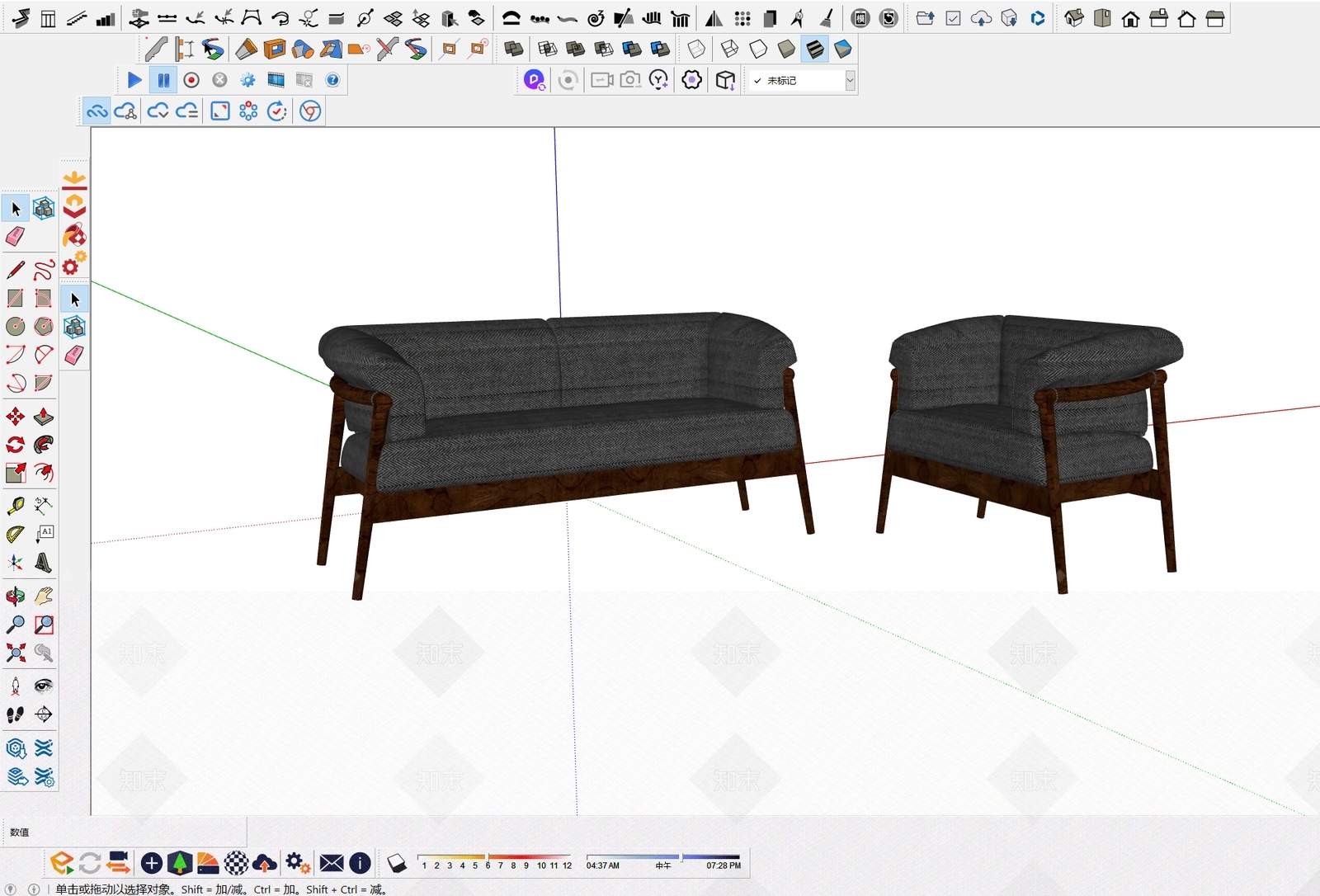This screenshot has height=896, width=1320.
Task: Open the 未标记 tag dropdown
Action: pyautogui.click(x=802, y=80)
